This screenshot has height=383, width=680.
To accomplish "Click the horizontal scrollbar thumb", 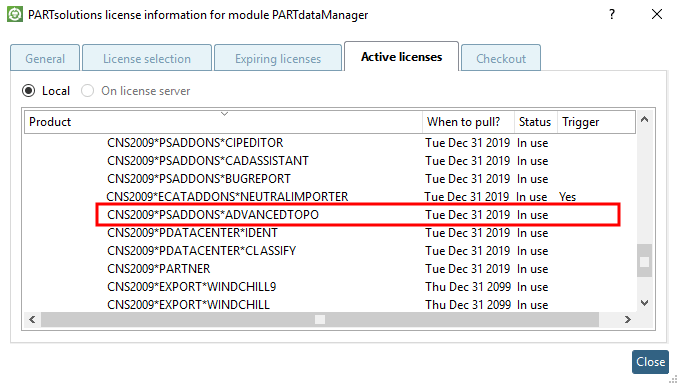I will [320, 320].
